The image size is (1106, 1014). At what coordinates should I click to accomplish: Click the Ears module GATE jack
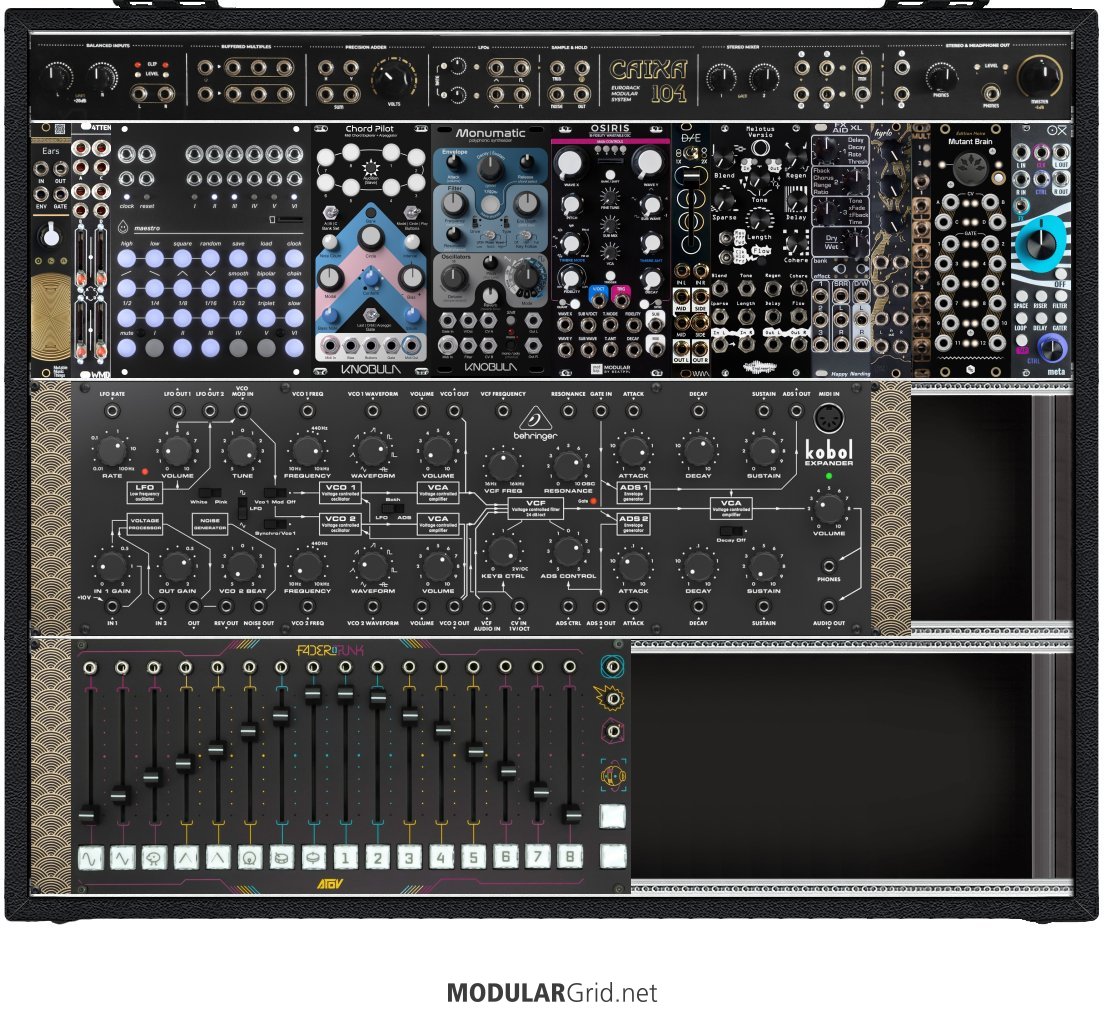pyautogui.click(x=61, y=193)
